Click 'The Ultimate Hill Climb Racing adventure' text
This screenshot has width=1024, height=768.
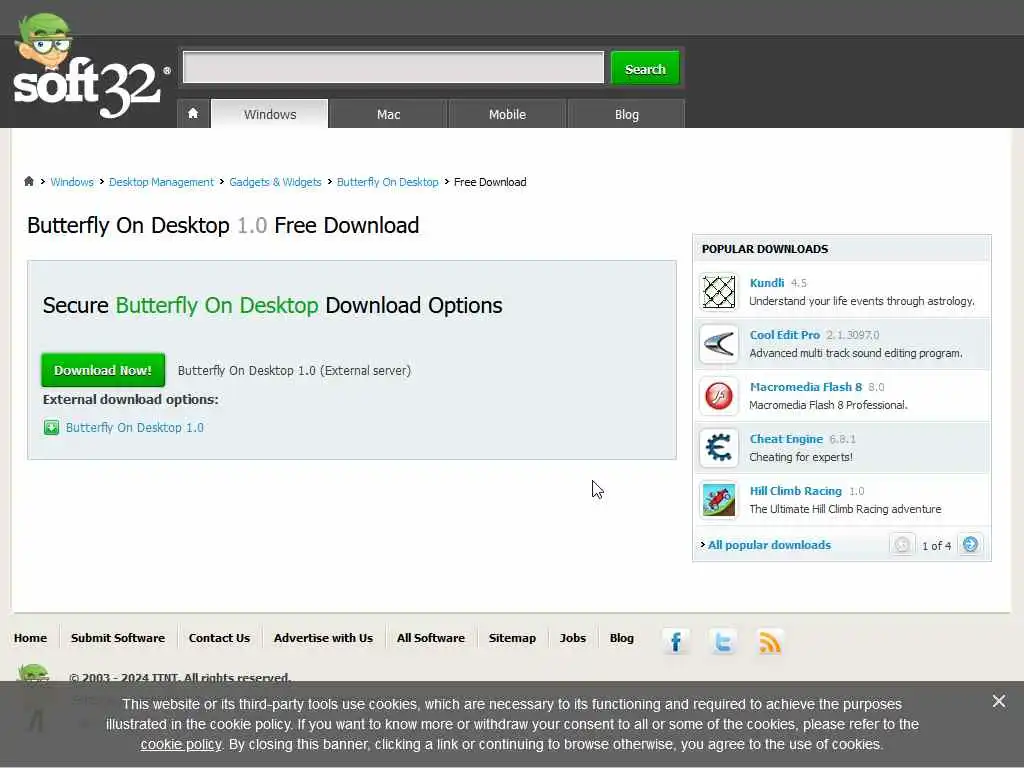point(845,509)
